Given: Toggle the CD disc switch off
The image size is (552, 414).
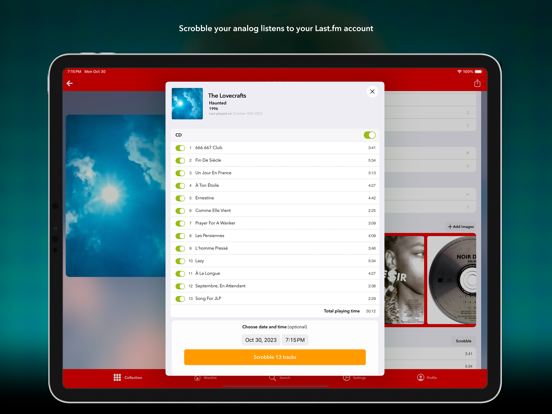Looking at the screenshot, I should click(370, 135).
